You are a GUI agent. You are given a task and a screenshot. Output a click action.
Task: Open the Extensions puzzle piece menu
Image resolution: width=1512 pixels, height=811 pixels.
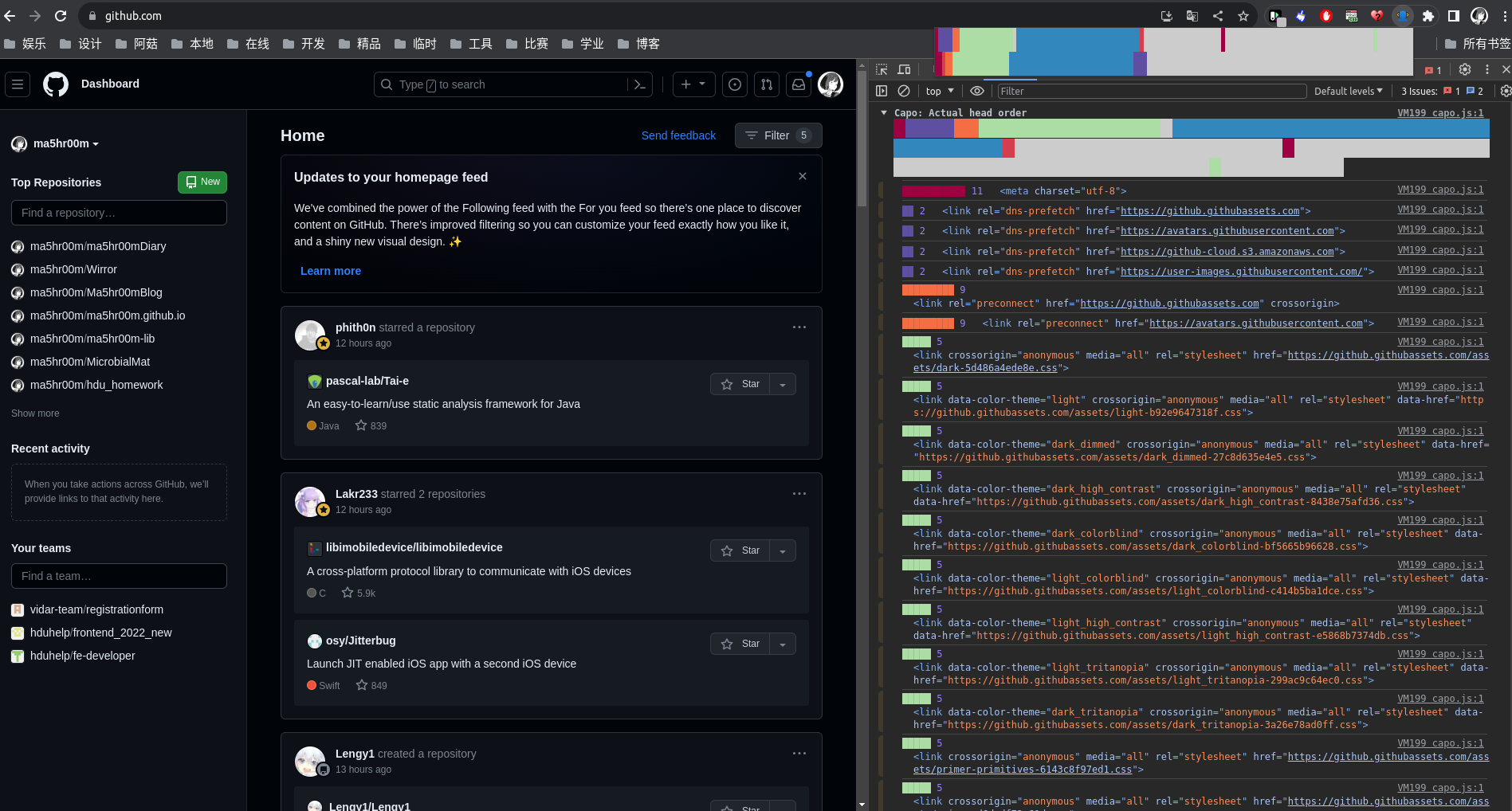1428,16
